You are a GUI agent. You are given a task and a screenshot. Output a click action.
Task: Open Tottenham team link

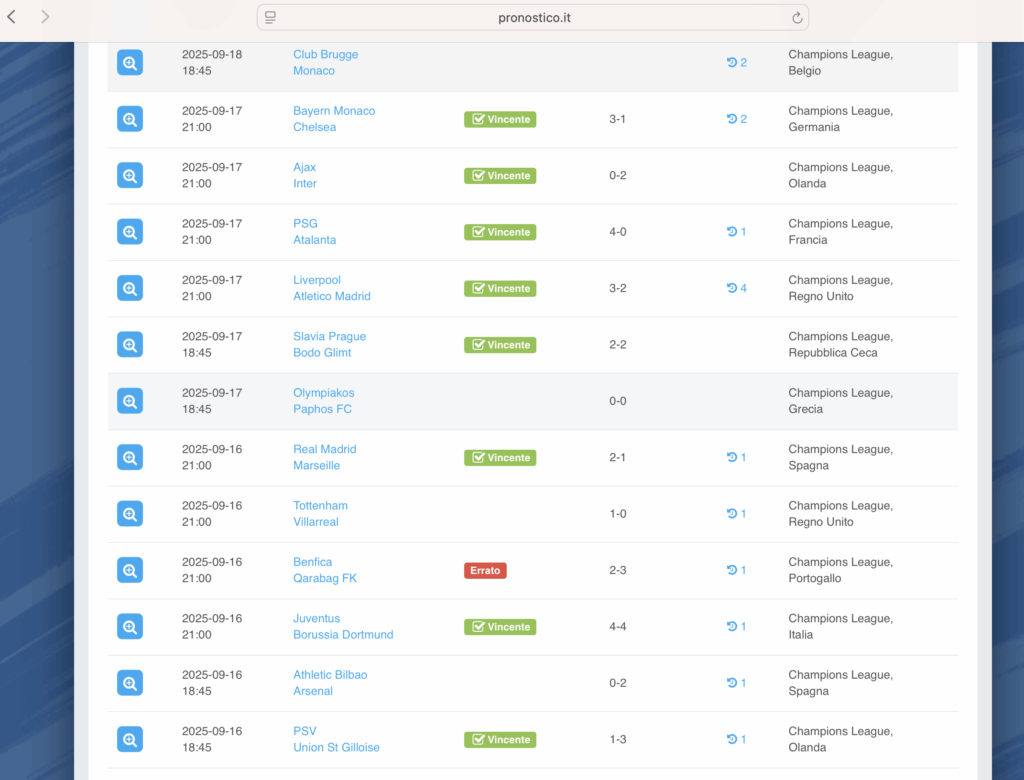(x=320, y=506)
